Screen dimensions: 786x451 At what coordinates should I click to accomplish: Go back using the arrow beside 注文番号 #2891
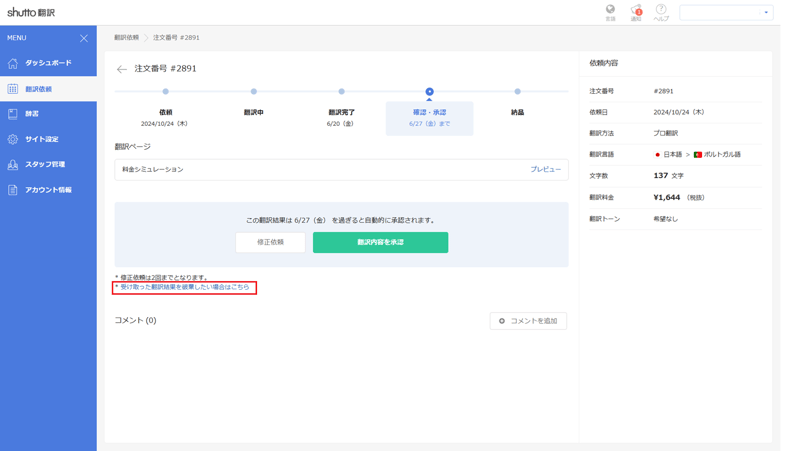122,69
